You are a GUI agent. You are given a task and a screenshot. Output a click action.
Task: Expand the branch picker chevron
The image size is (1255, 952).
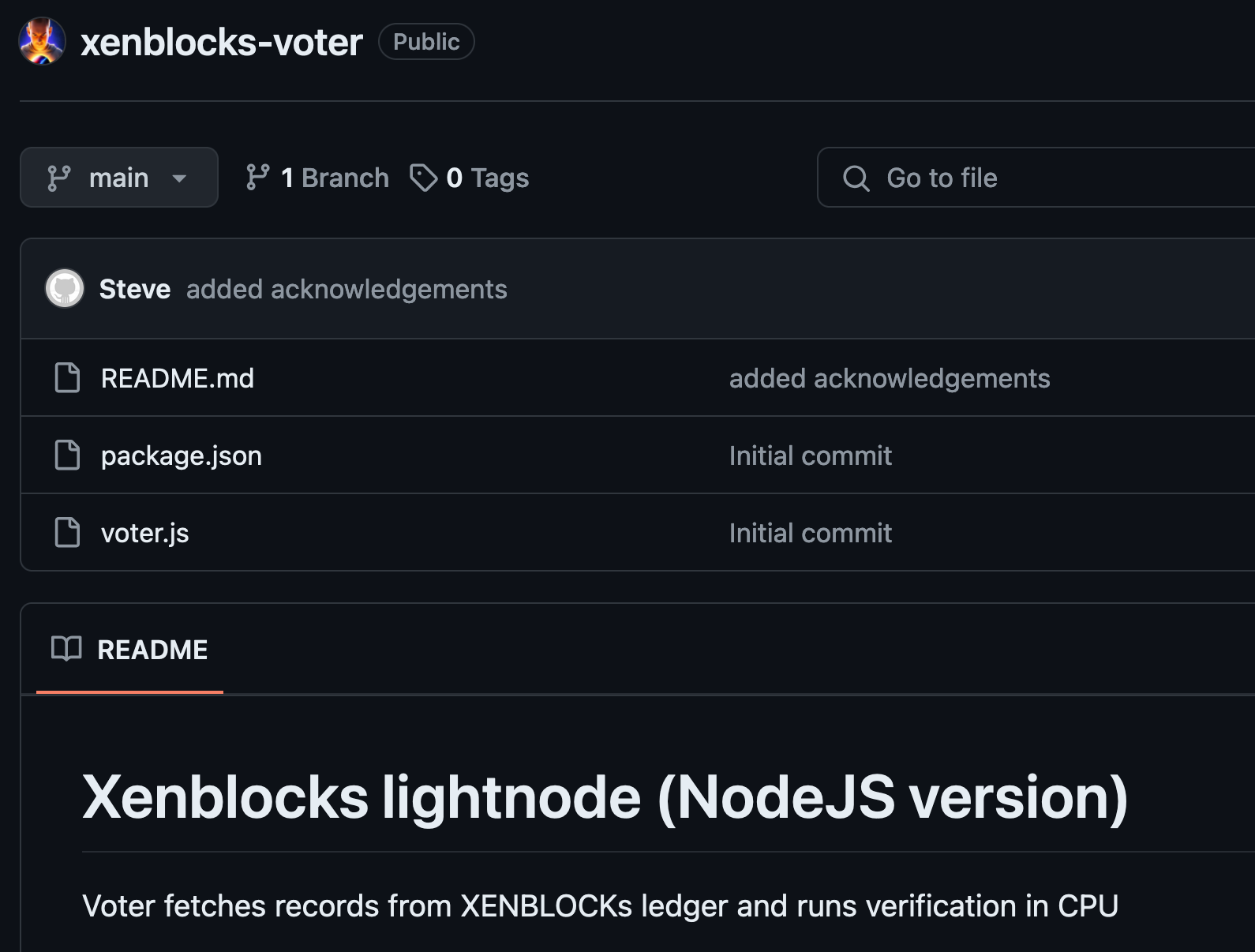(179, 178)
